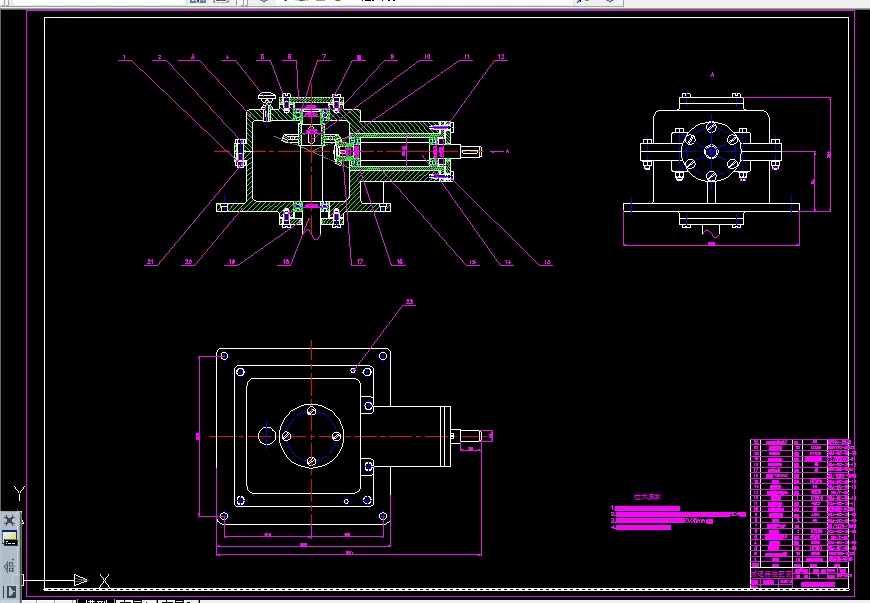Select part balloon number 5
The height and width of the screenshot is (603, 870).
click(x=262, y=57)
